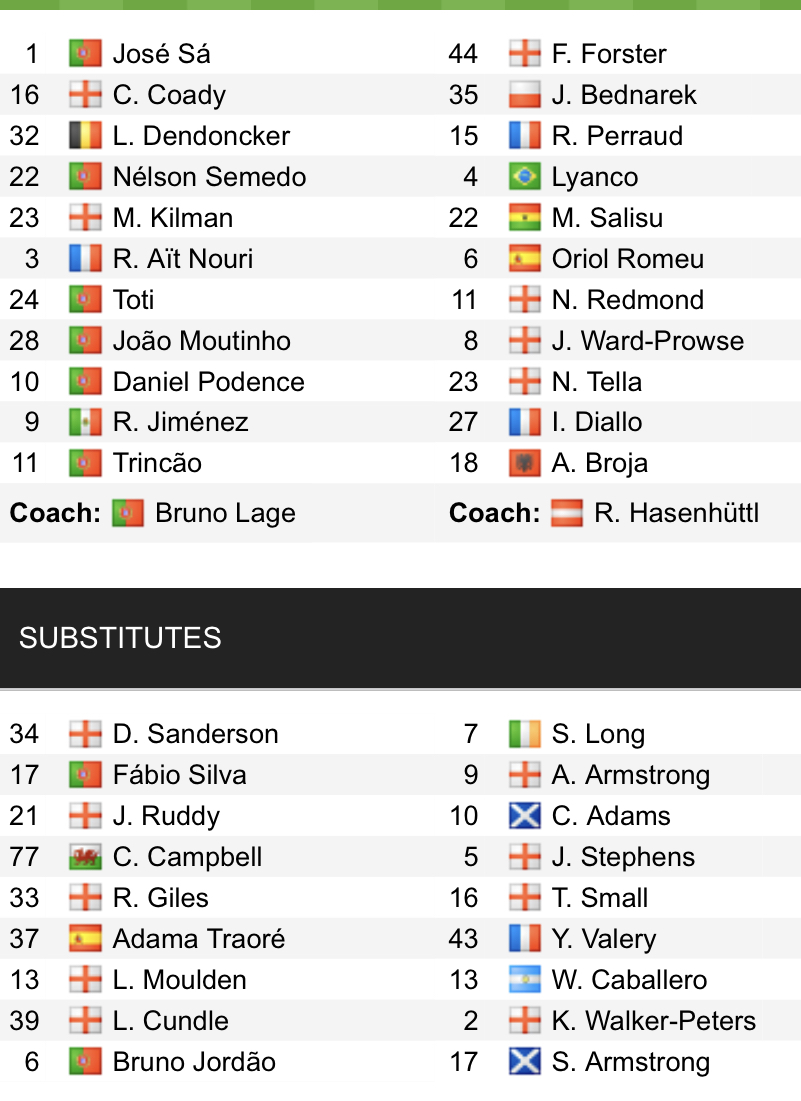Click the Spain flag next to Adama Traoré

pos(85,939)
